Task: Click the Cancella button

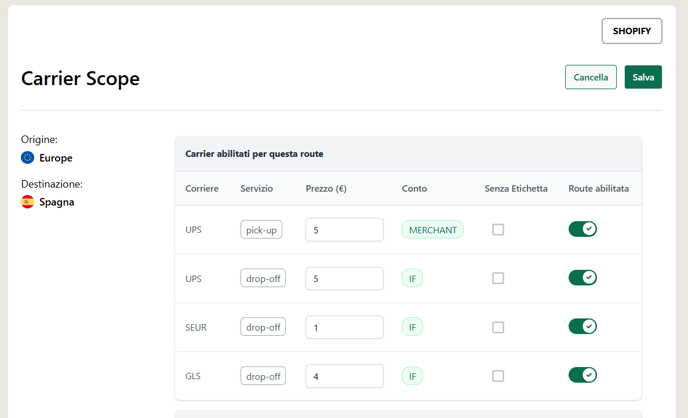Action: click(x=591, y=77)
